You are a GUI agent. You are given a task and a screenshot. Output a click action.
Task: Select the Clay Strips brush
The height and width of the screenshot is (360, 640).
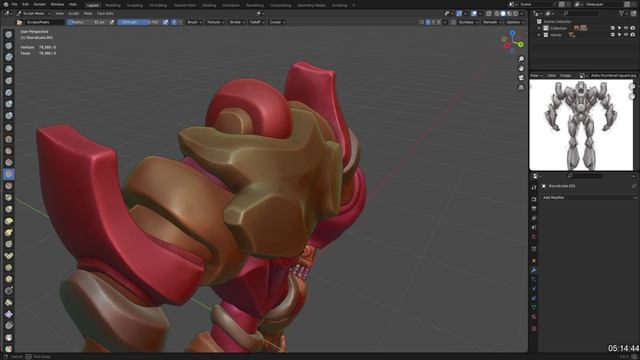tap(9, 69)
